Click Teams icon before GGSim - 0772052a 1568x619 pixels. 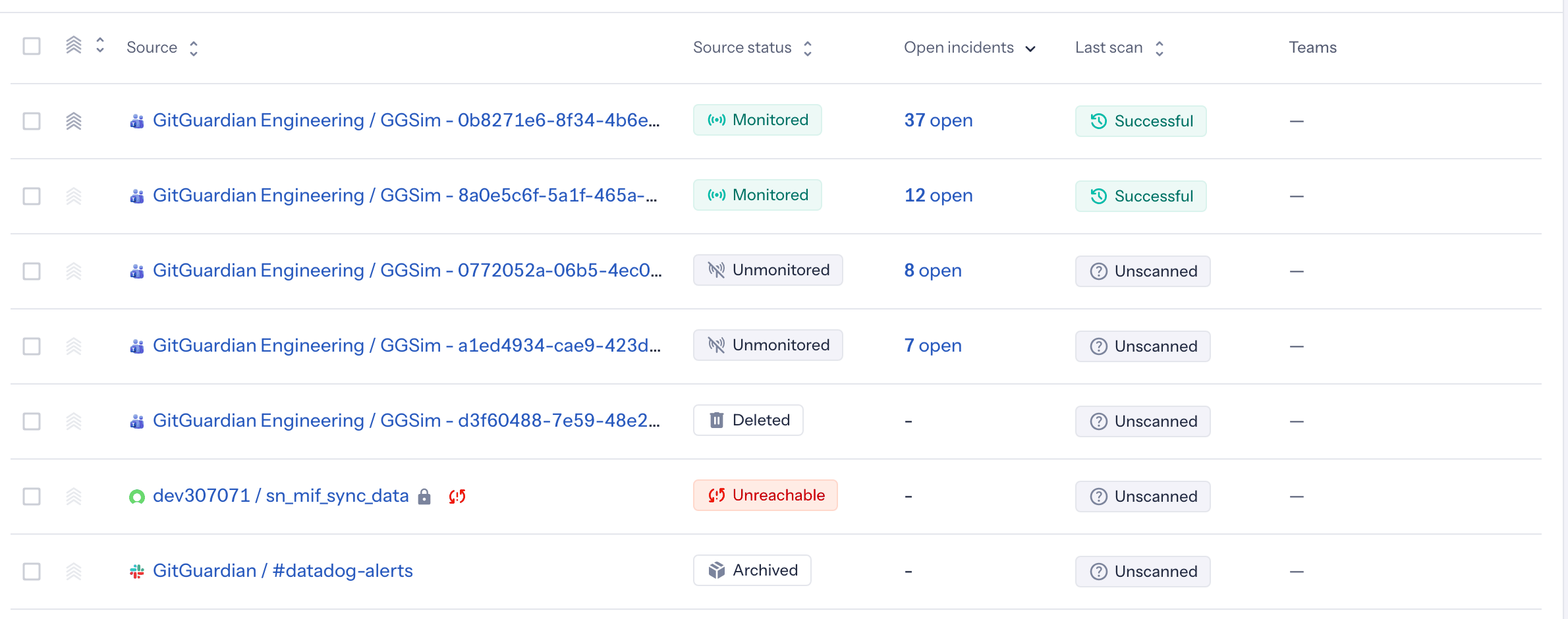click(x=137, y=271)
